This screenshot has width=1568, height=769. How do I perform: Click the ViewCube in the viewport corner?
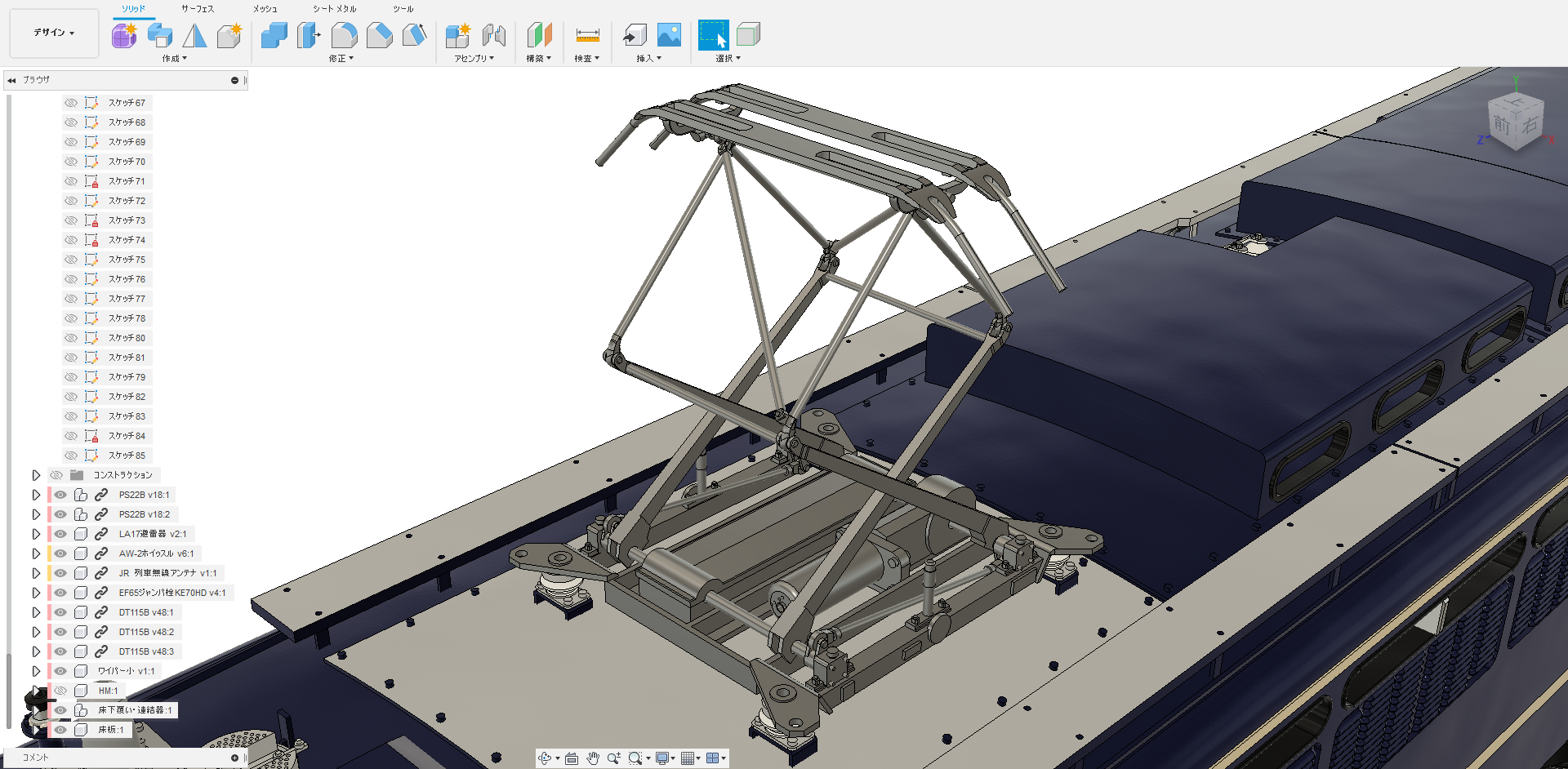tap(1516, 122)
